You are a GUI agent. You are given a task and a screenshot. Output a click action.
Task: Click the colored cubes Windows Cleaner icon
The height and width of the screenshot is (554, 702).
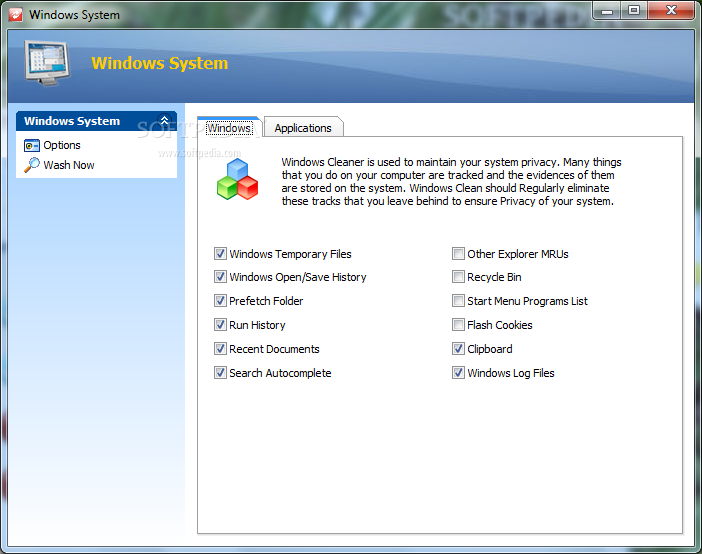coord(237,180)
